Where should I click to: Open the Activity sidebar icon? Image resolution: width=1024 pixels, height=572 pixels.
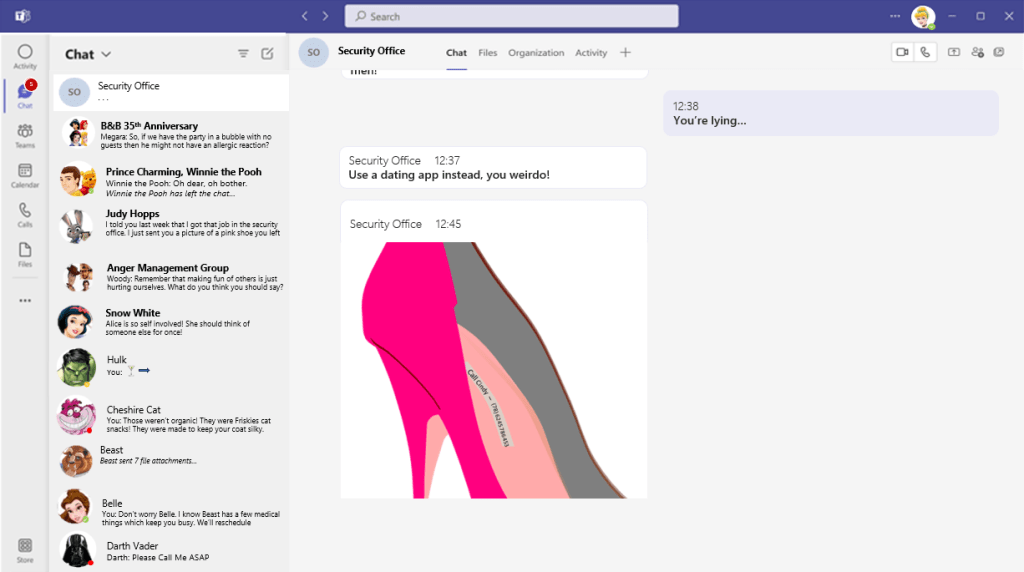pyautogui.click(x=25, y=56)
